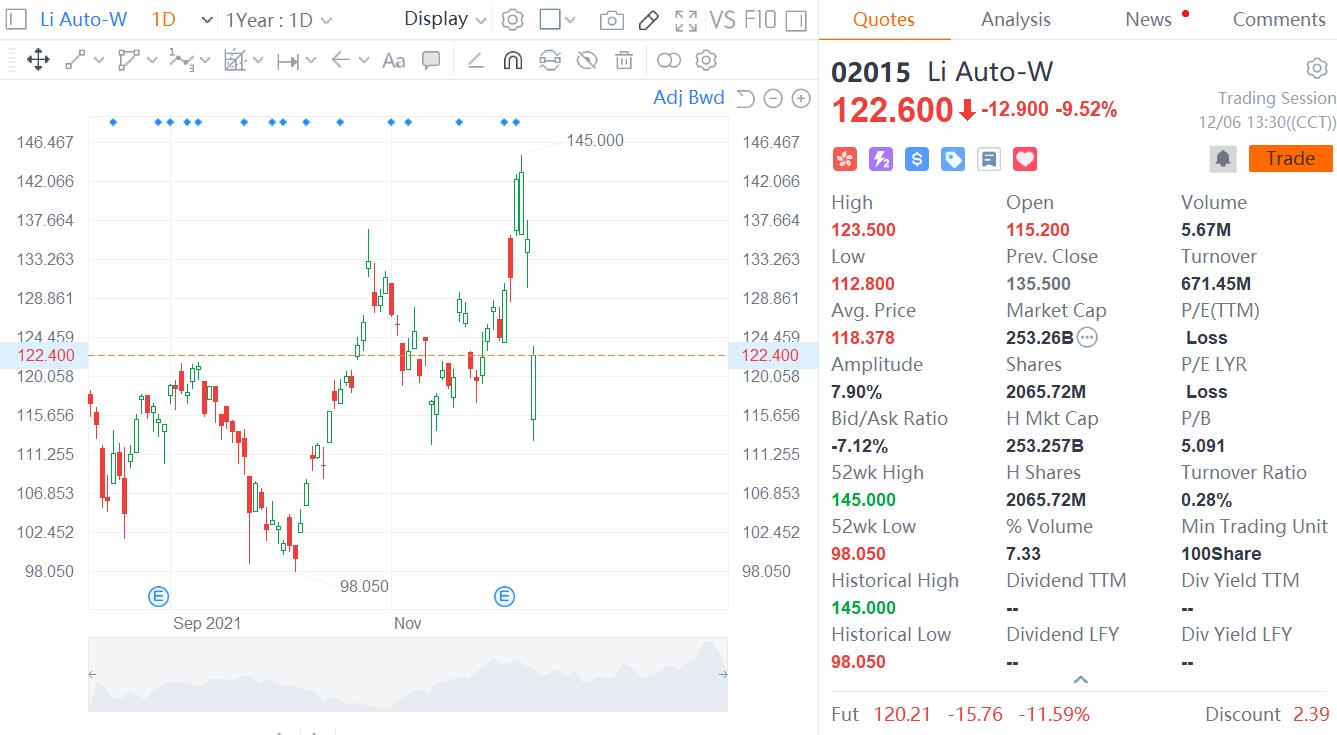This screenshot has height=735, width=1337.
Task: Click the Li Auto-W stock name
Action: 84,19
